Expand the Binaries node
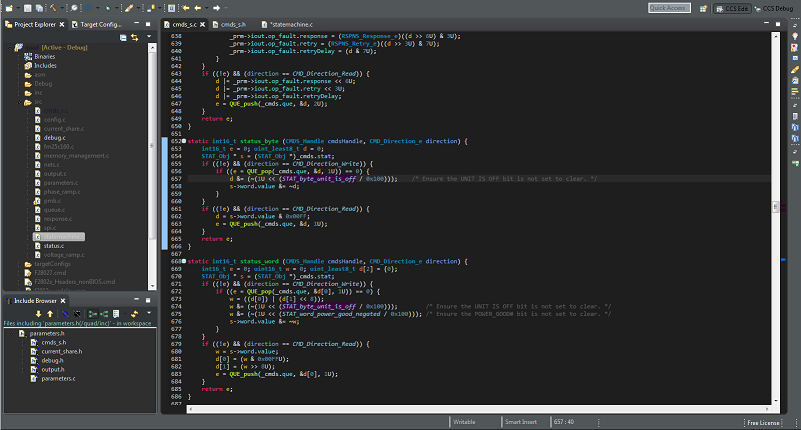Screen dimensions: 801x430 20,57
